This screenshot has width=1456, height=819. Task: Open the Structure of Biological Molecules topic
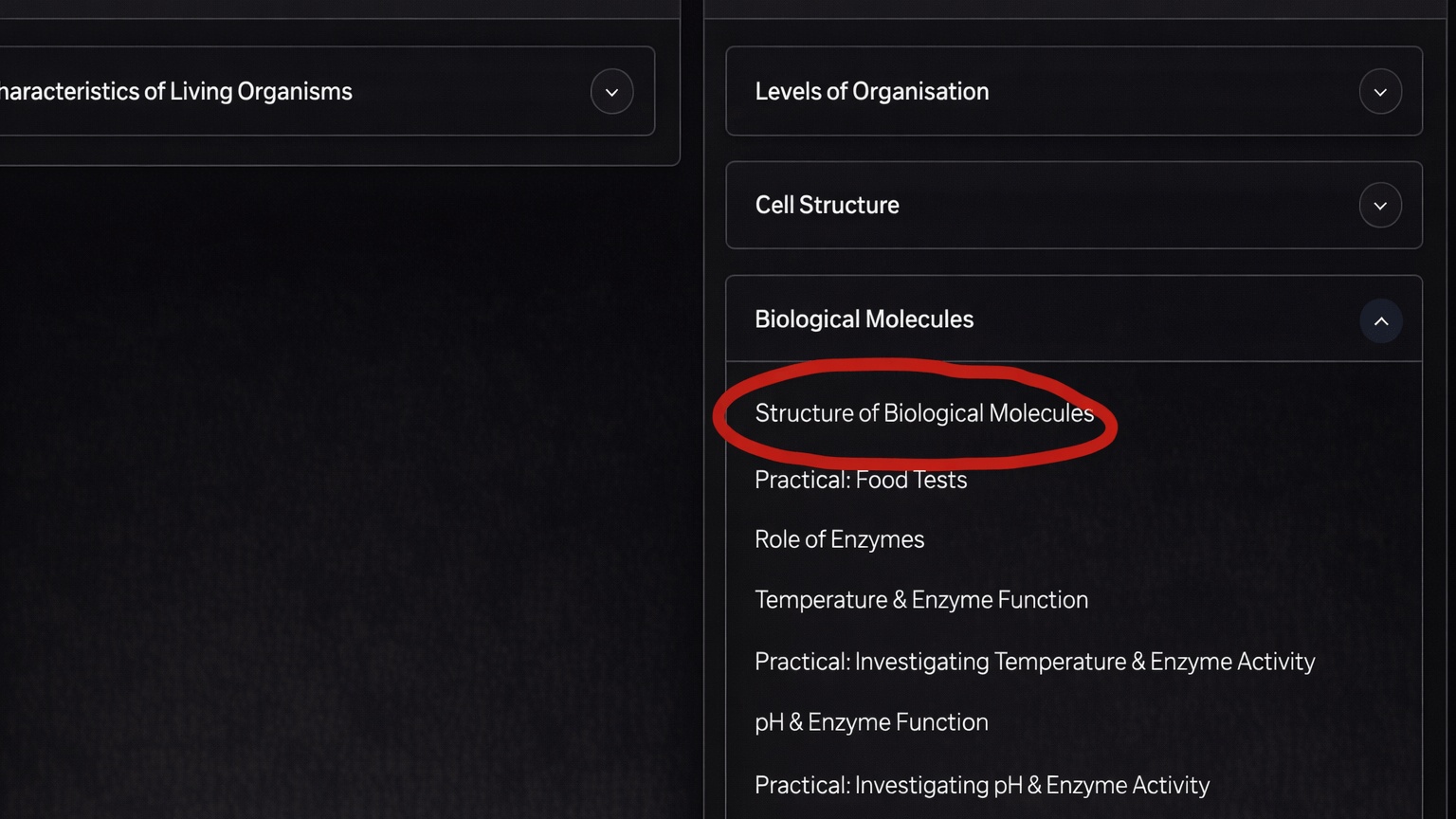[x=924, y=413]
